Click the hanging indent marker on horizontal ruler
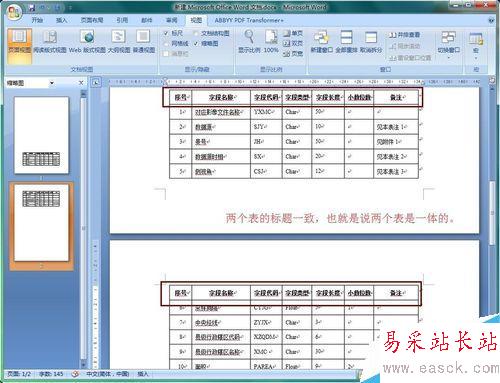The image size is (500, 383). tap(165, 83)
